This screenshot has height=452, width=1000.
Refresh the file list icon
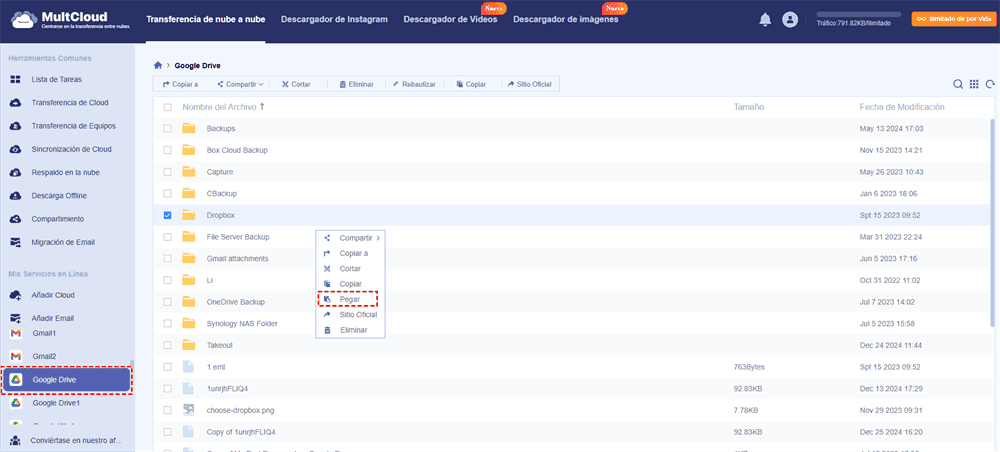[x=990, y=84]
